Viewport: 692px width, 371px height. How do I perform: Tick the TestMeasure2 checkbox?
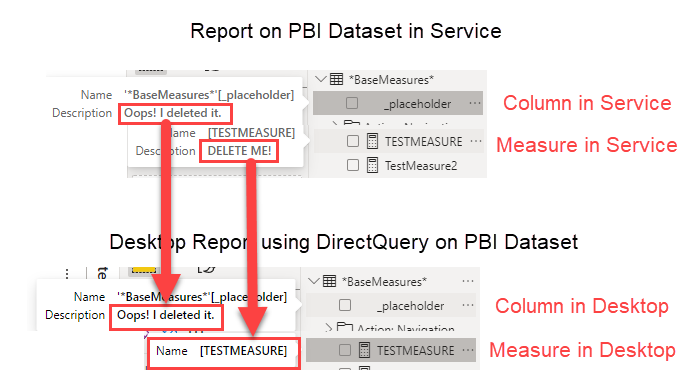pos(353,165)
